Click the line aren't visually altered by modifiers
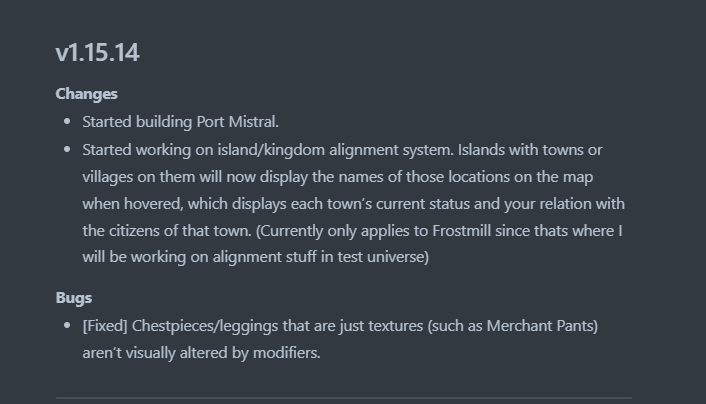Image resolution: width=706 pixels, height=404 pixels. 201,353
